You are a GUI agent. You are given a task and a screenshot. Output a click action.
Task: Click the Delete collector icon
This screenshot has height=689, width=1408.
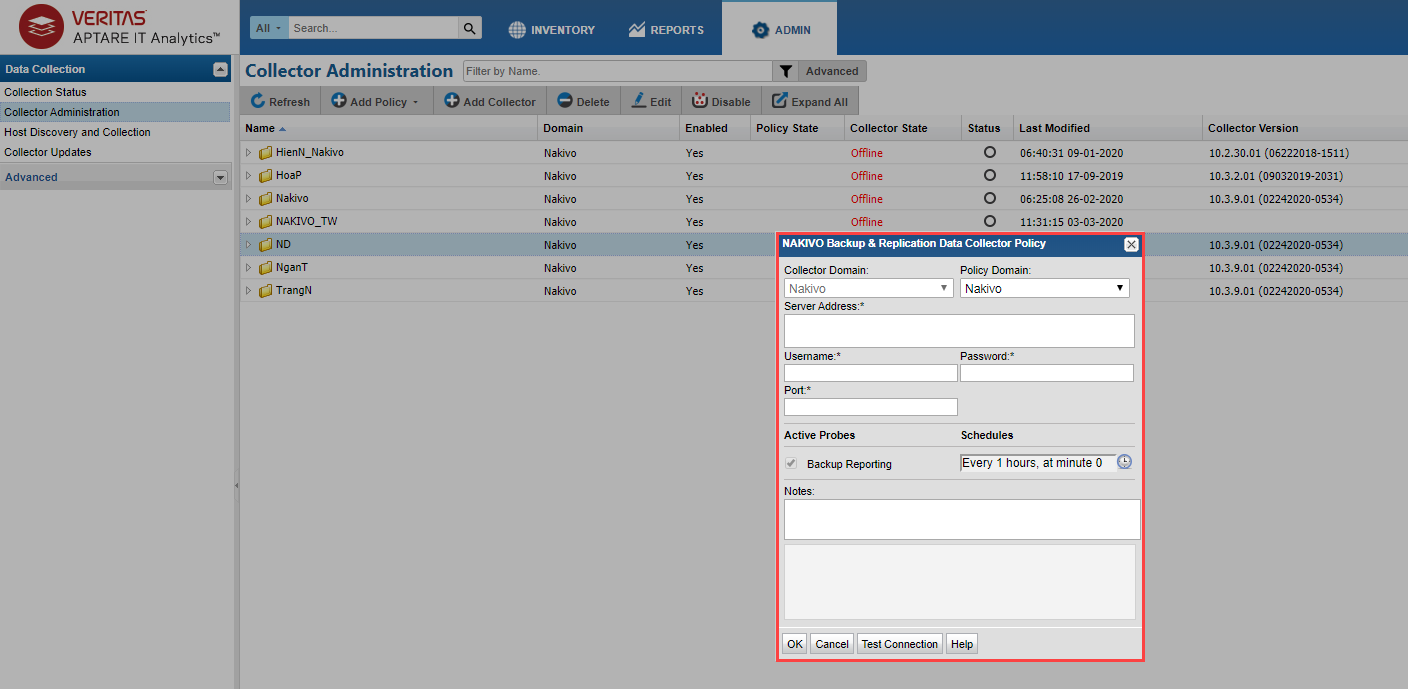[565, 101]
